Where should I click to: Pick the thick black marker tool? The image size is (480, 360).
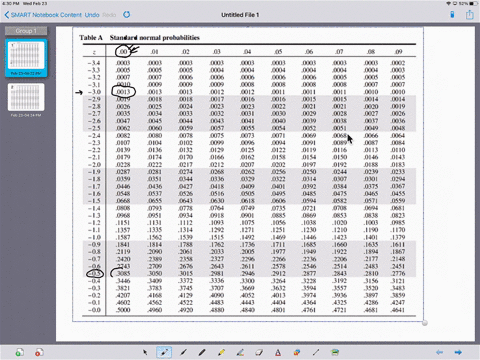pos(202,352)
